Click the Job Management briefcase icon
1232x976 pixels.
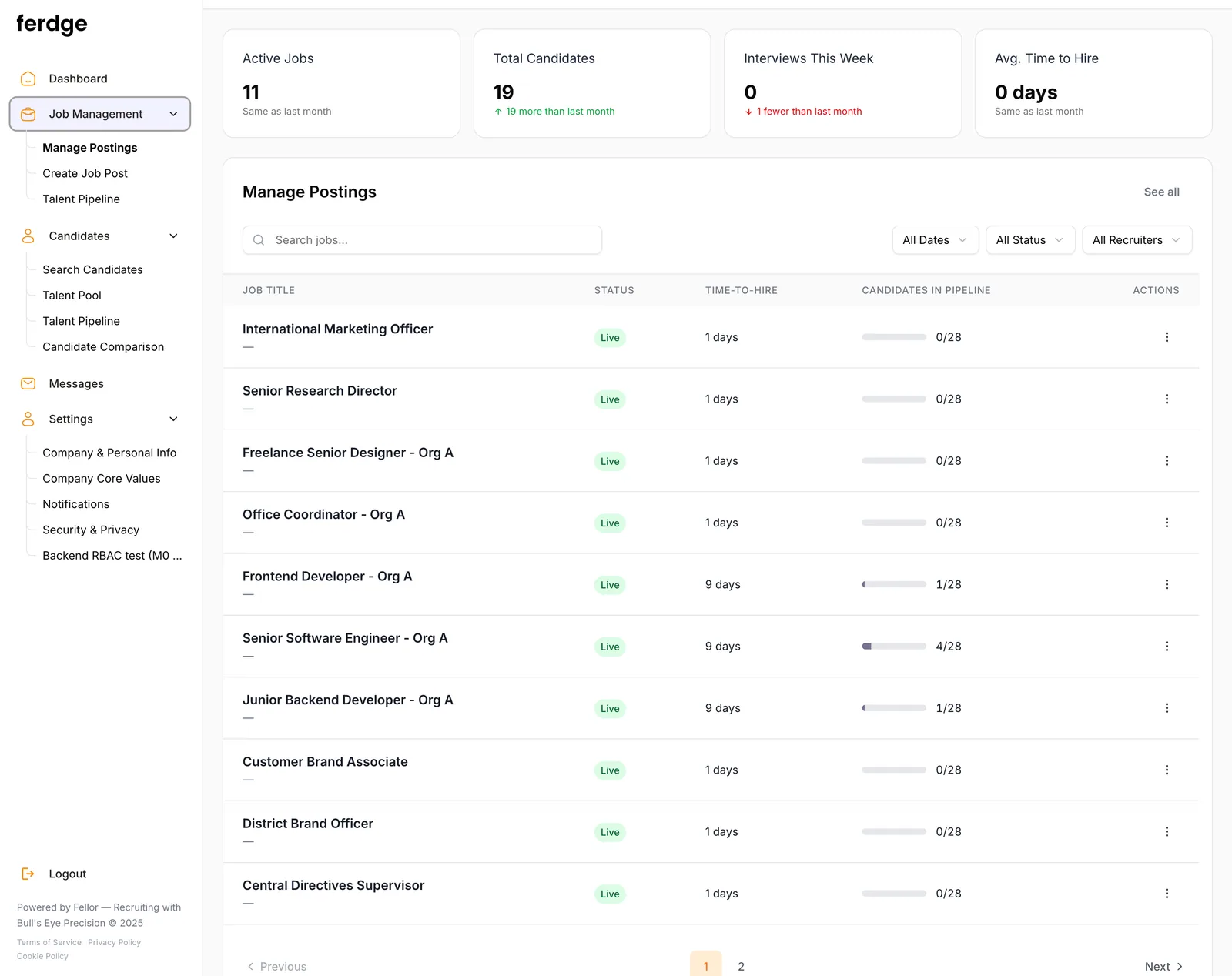tap(28, 114)
